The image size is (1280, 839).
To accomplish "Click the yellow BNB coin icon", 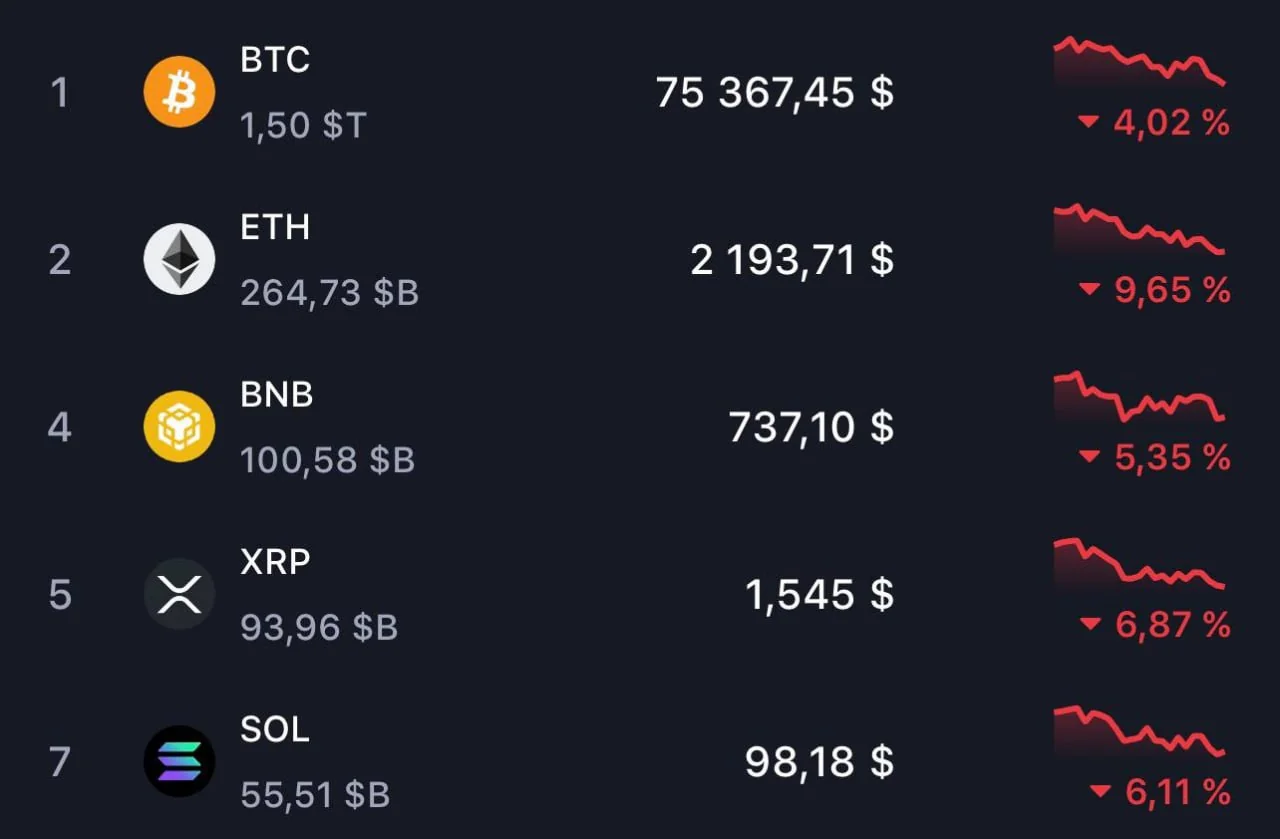I will (x=179, y=426).
